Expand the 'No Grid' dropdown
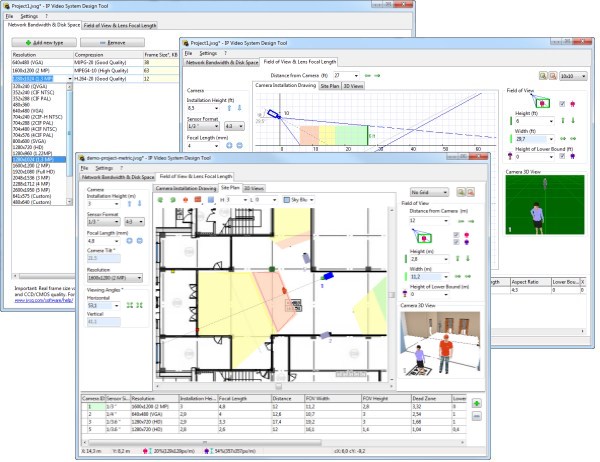 click(430, 191)
